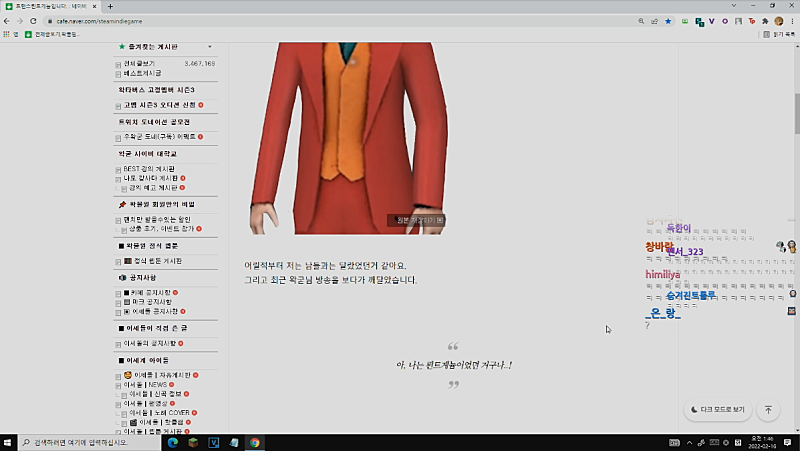Screen dimensions: 800x451
Task: Reload the page with the refresh icon
Action: (35, 20)
